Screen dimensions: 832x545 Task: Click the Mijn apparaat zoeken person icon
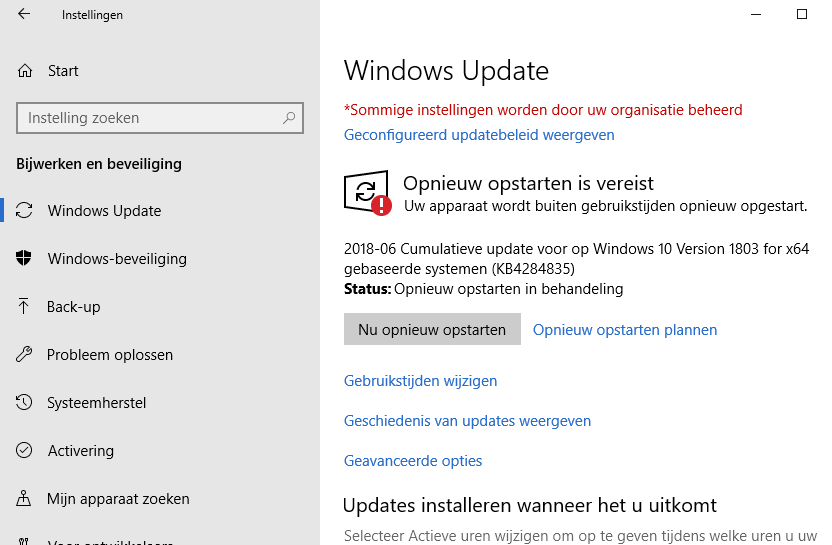pos(25,499)
